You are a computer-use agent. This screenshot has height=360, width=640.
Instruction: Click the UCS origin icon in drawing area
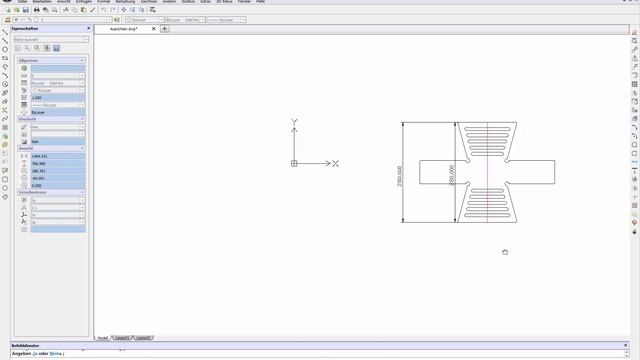click(x=294, y=164)
